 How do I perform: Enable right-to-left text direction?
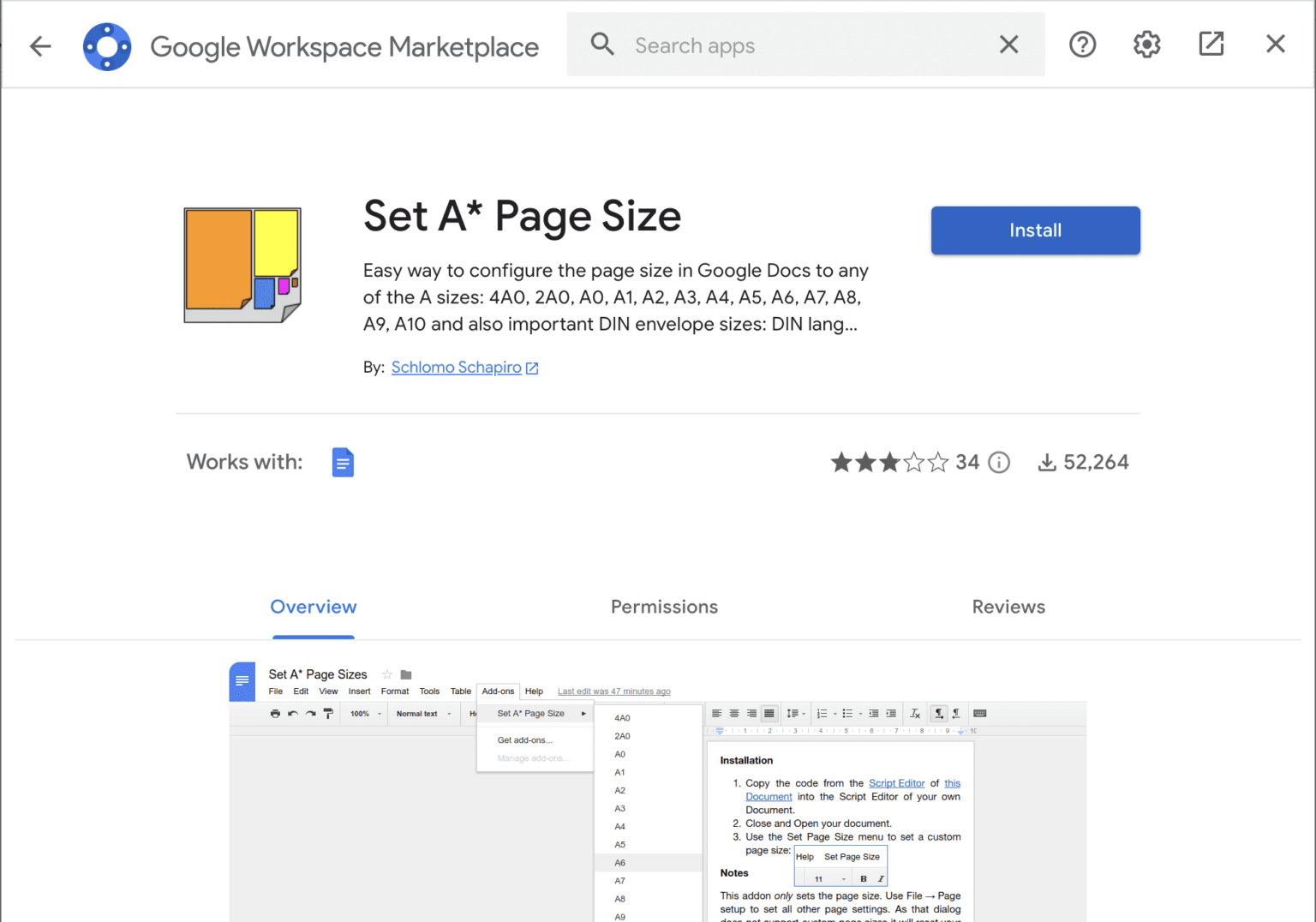tap(956, 713)
